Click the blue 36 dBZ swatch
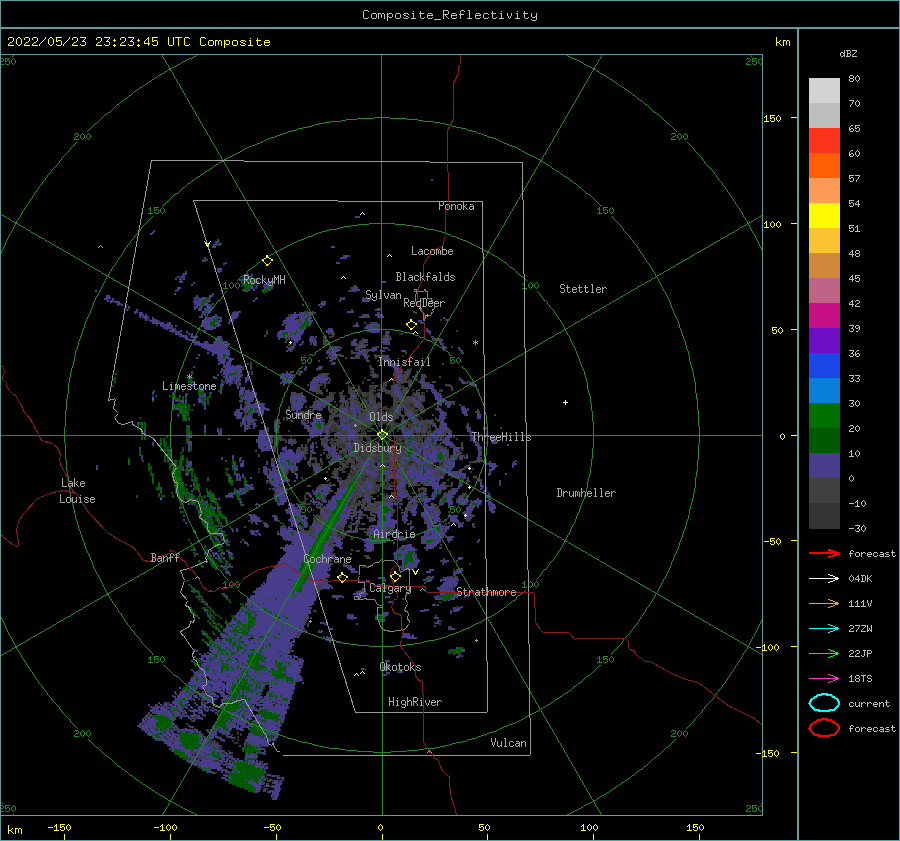The width and height of the screenshot is (900, 841). click(x=824, y=365)
